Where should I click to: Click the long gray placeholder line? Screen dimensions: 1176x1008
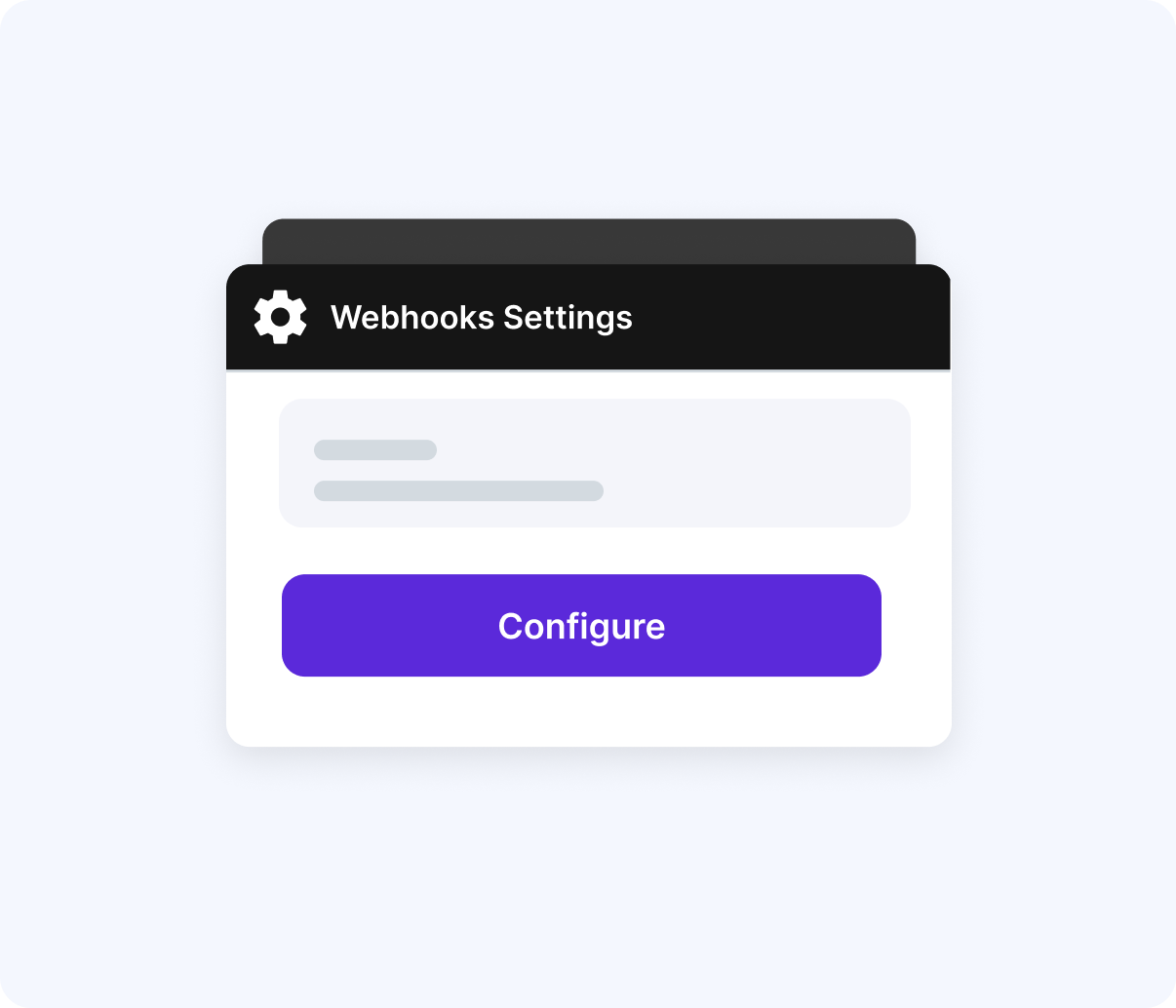pyautogui.click(x=458, y=490)
